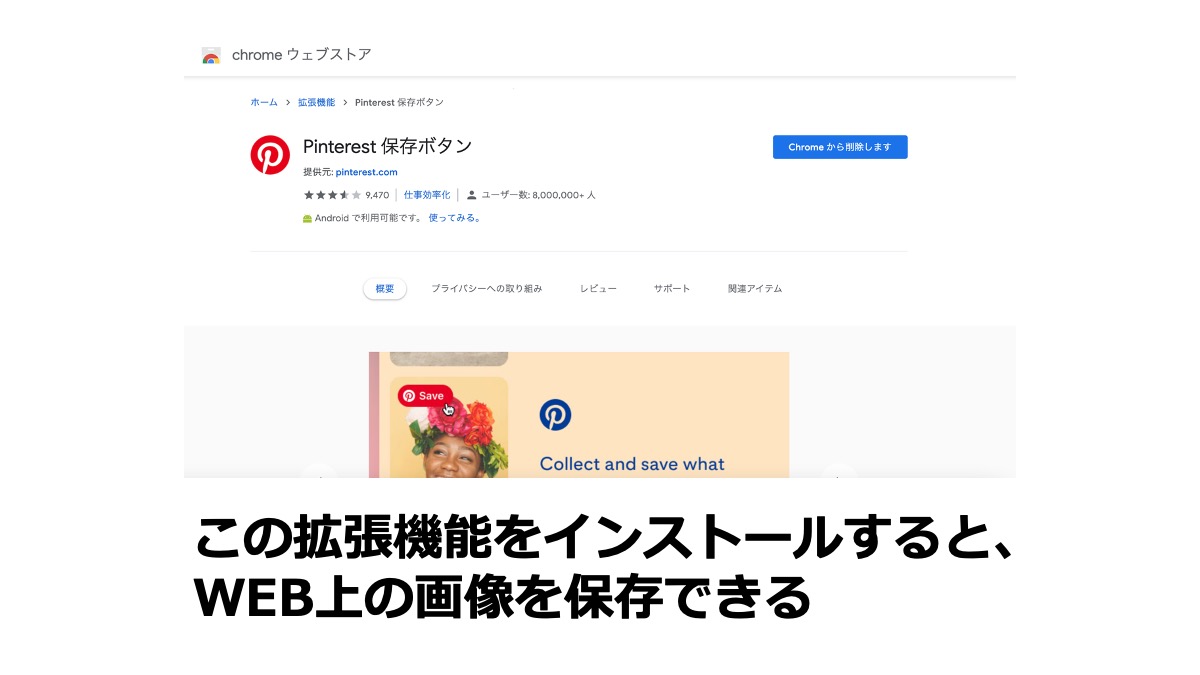The image size is (1200, 675).
Task: Switch to the レビュー tab
Action: click(598, 288)
